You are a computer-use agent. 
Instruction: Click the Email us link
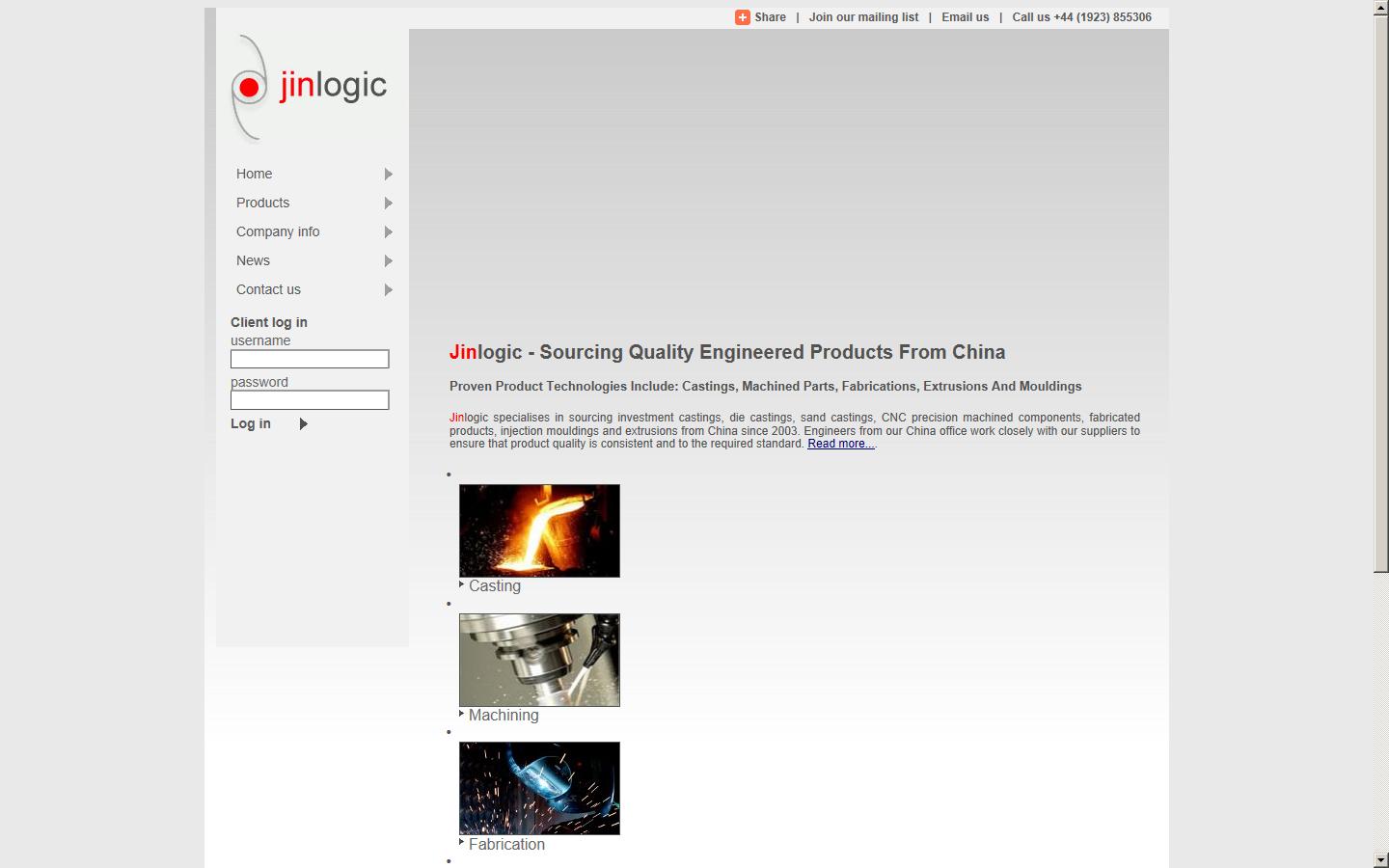[965, 16]
